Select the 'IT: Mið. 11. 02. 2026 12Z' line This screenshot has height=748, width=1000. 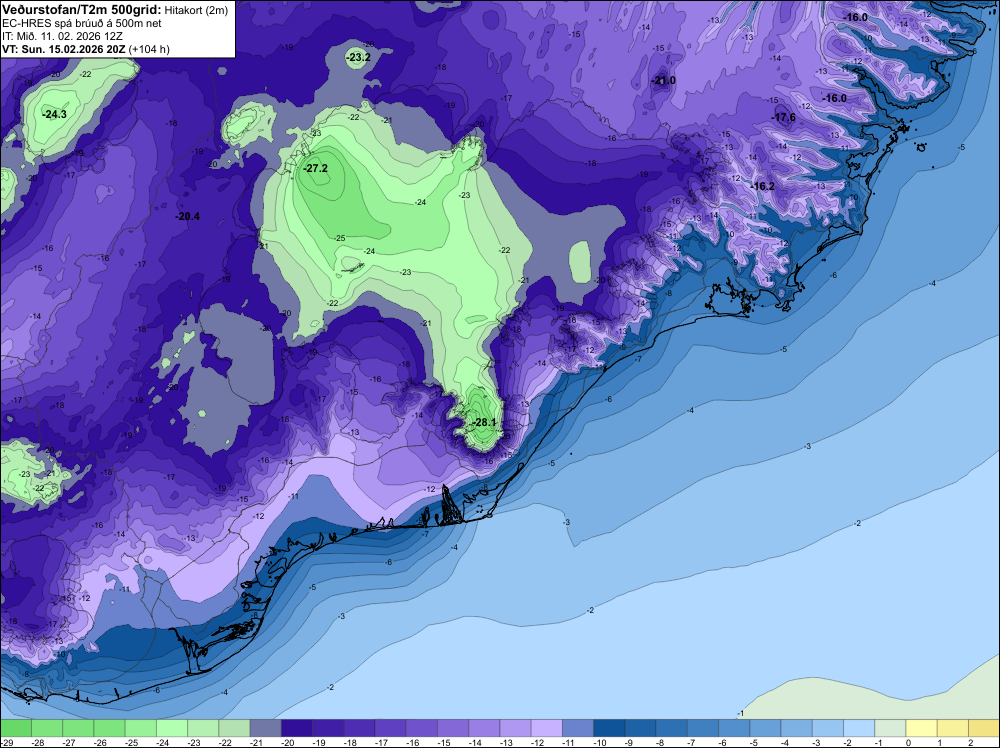tap(62, 36)
